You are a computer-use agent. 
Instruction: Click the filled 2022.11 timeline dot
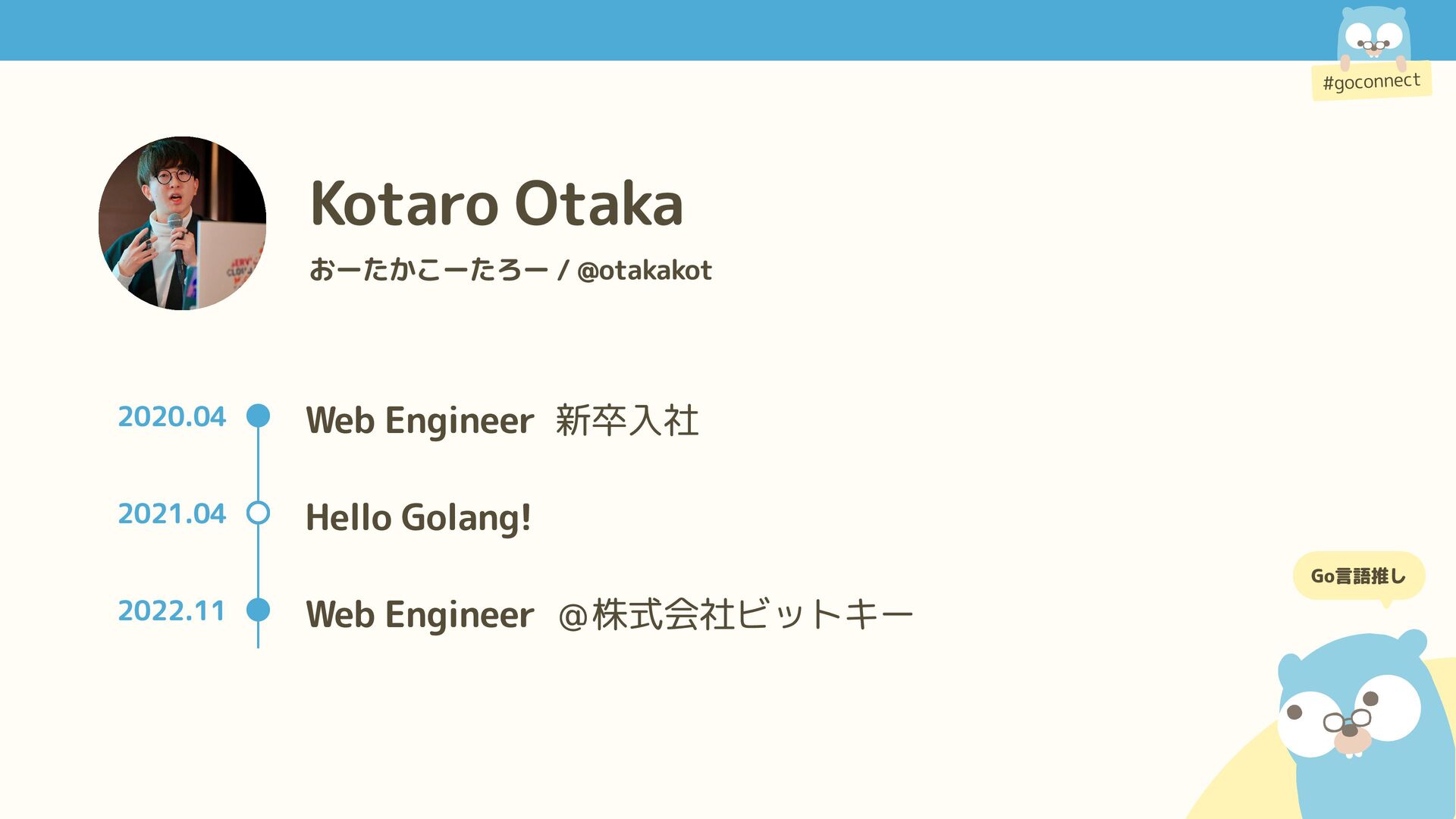click(259, 610)
